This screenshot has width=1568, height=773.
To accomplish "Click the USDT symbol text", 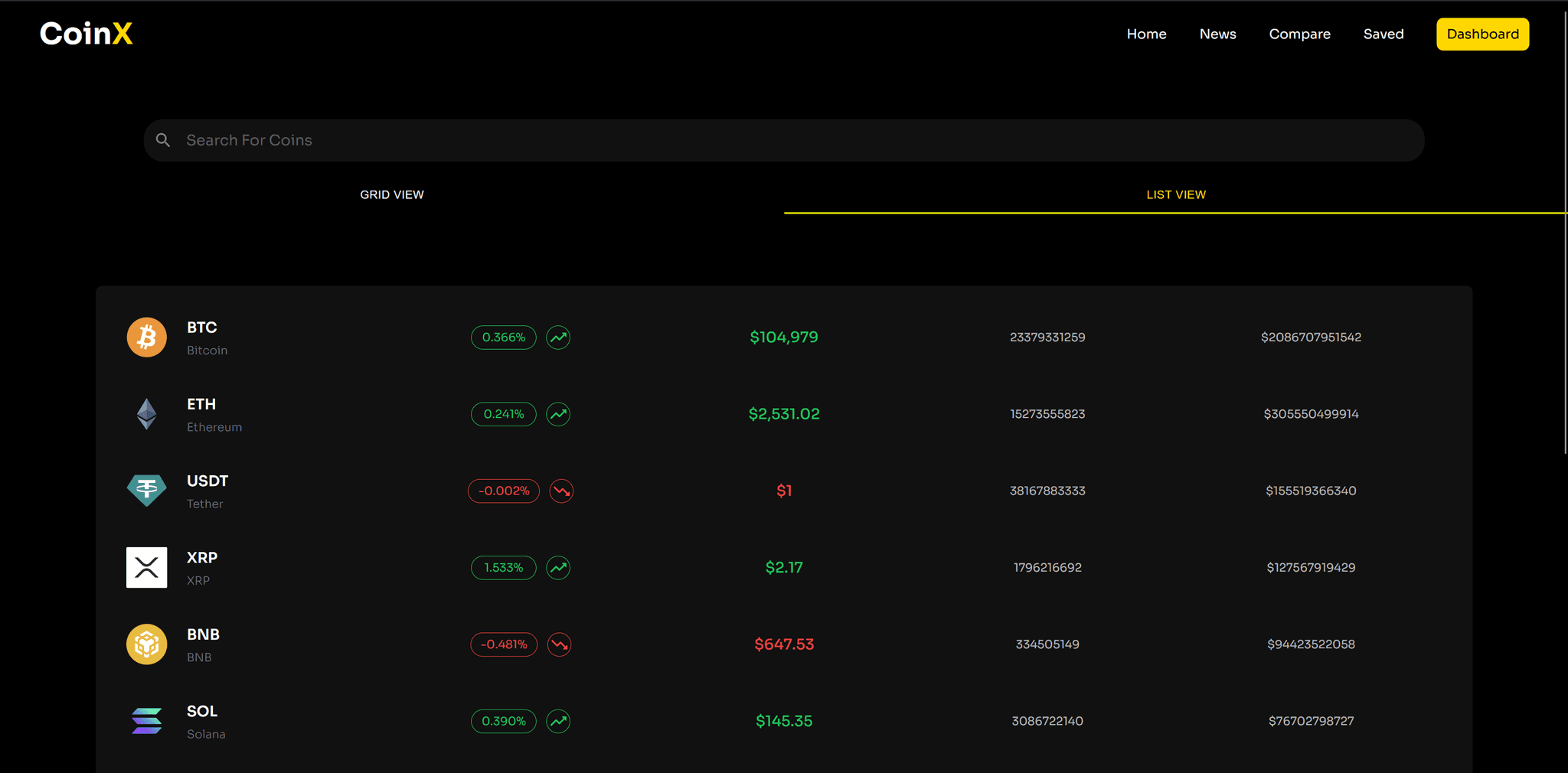I will pos(207,481).
